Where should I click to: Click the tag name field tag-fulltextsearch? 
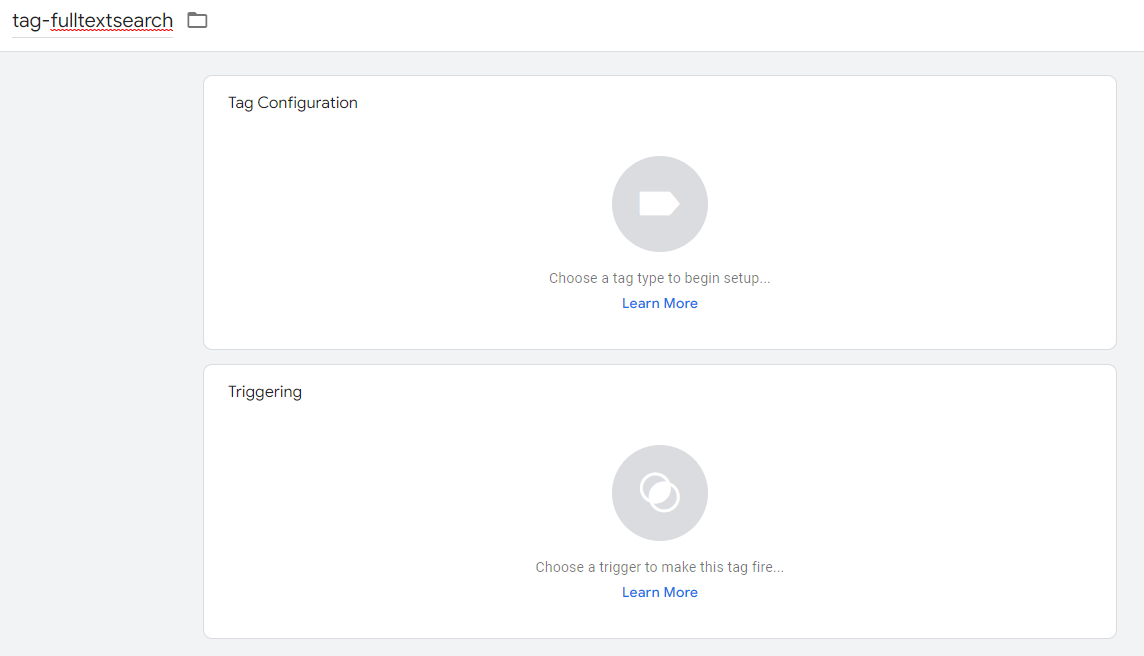92,20
